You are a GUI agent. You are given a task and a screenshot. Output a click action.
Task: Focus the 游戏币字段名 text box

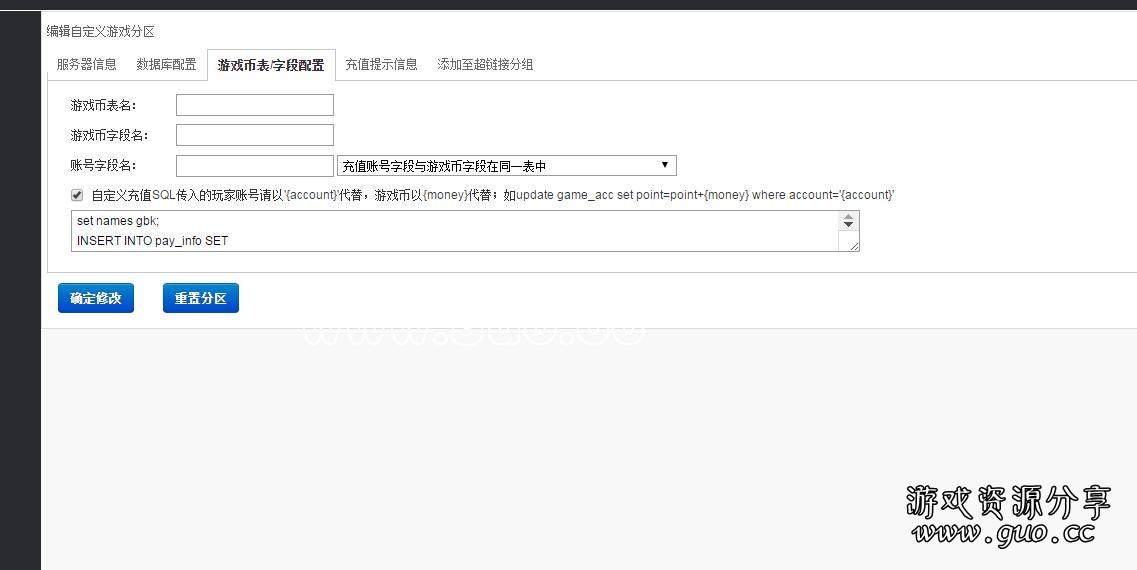[254, 135]
